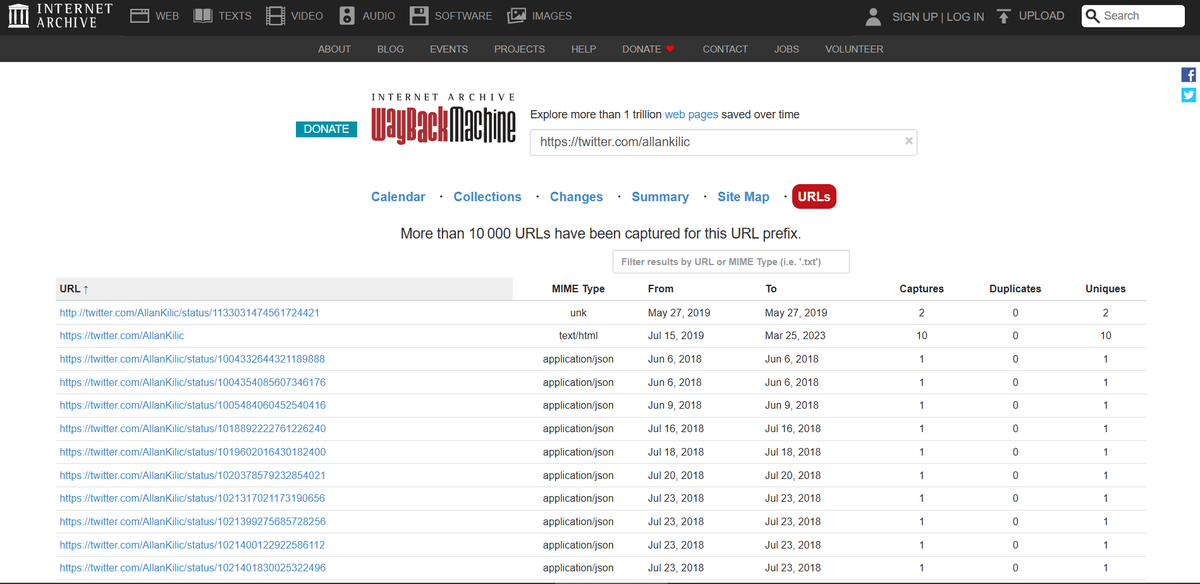Sort by the Duplicates column header

1015,289
